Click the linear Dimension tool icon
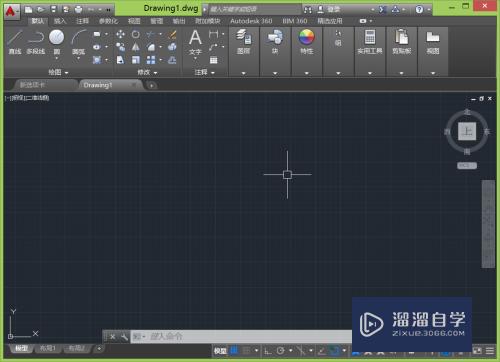The image size is (500, 362). (213, 34)
